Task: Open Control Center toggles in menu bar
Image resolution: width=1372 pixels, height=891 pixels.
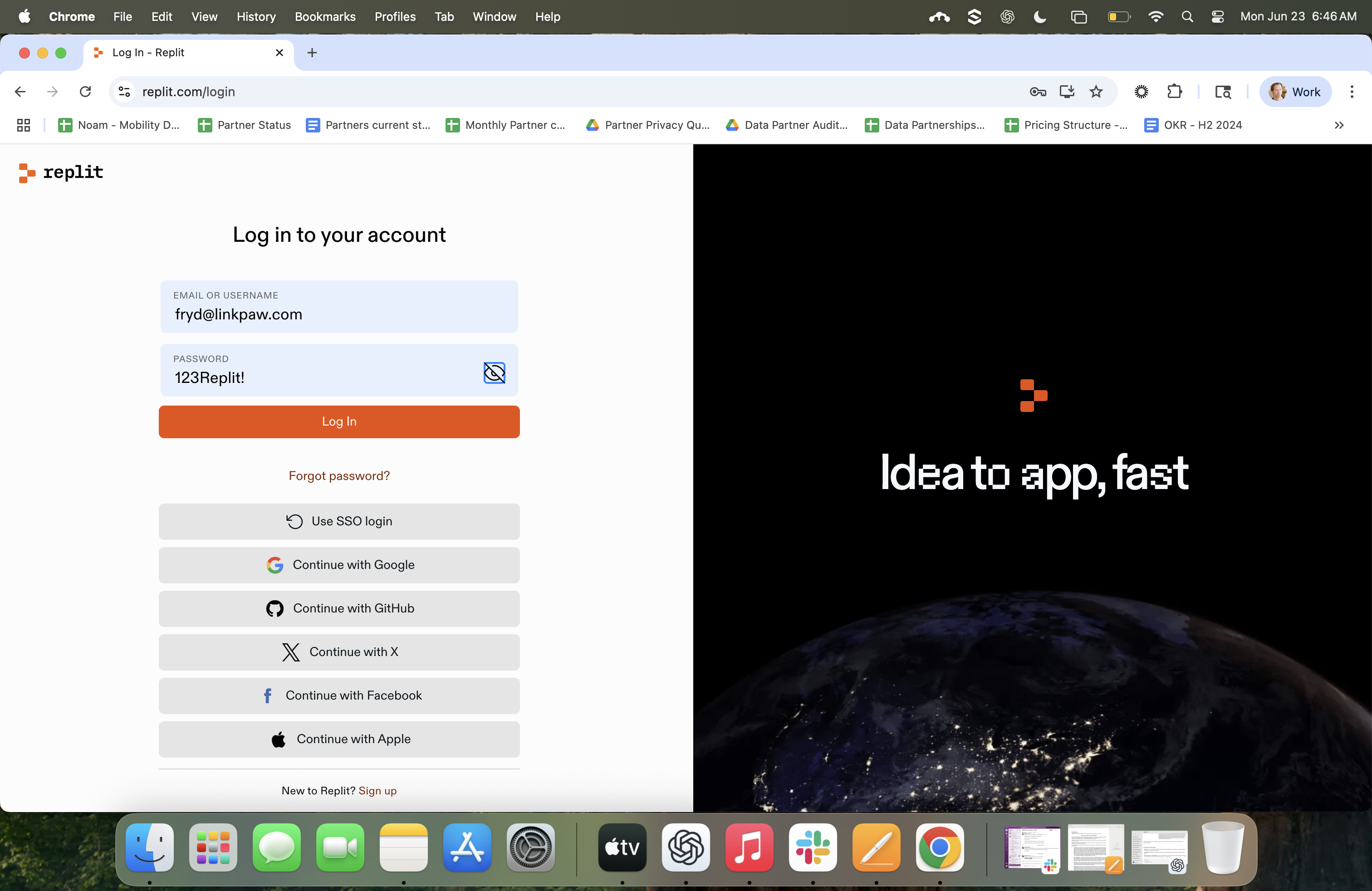Action: click(1217, 17)
